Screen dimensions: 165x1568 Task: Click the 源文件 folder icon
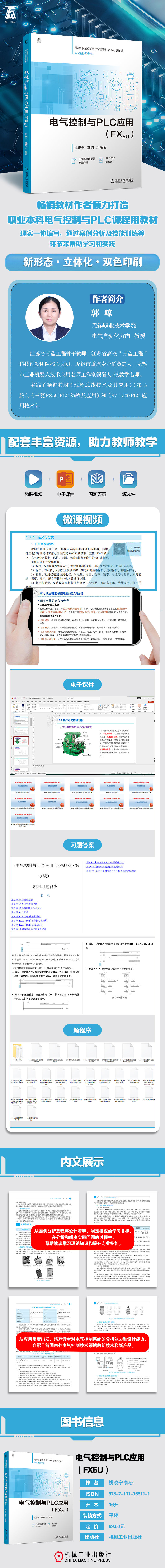click(128, 479)
